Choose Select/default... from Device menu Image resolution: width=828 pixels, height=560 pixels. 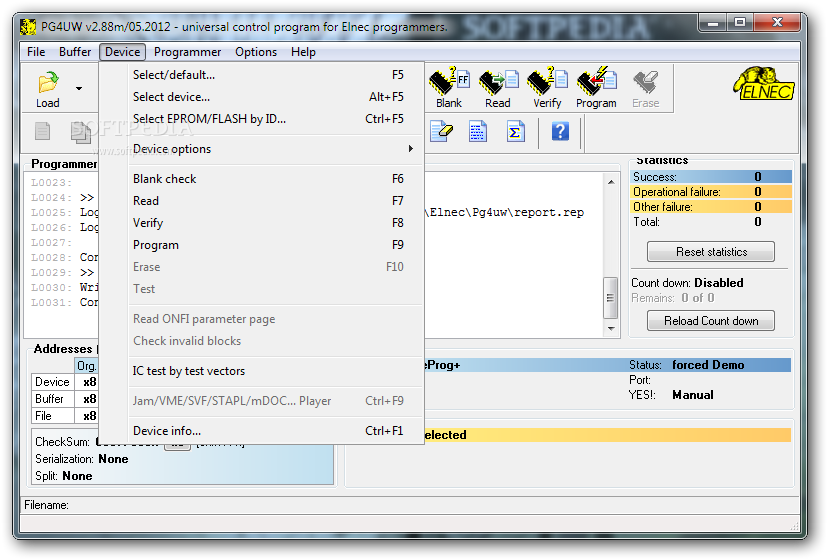[262, 75]
